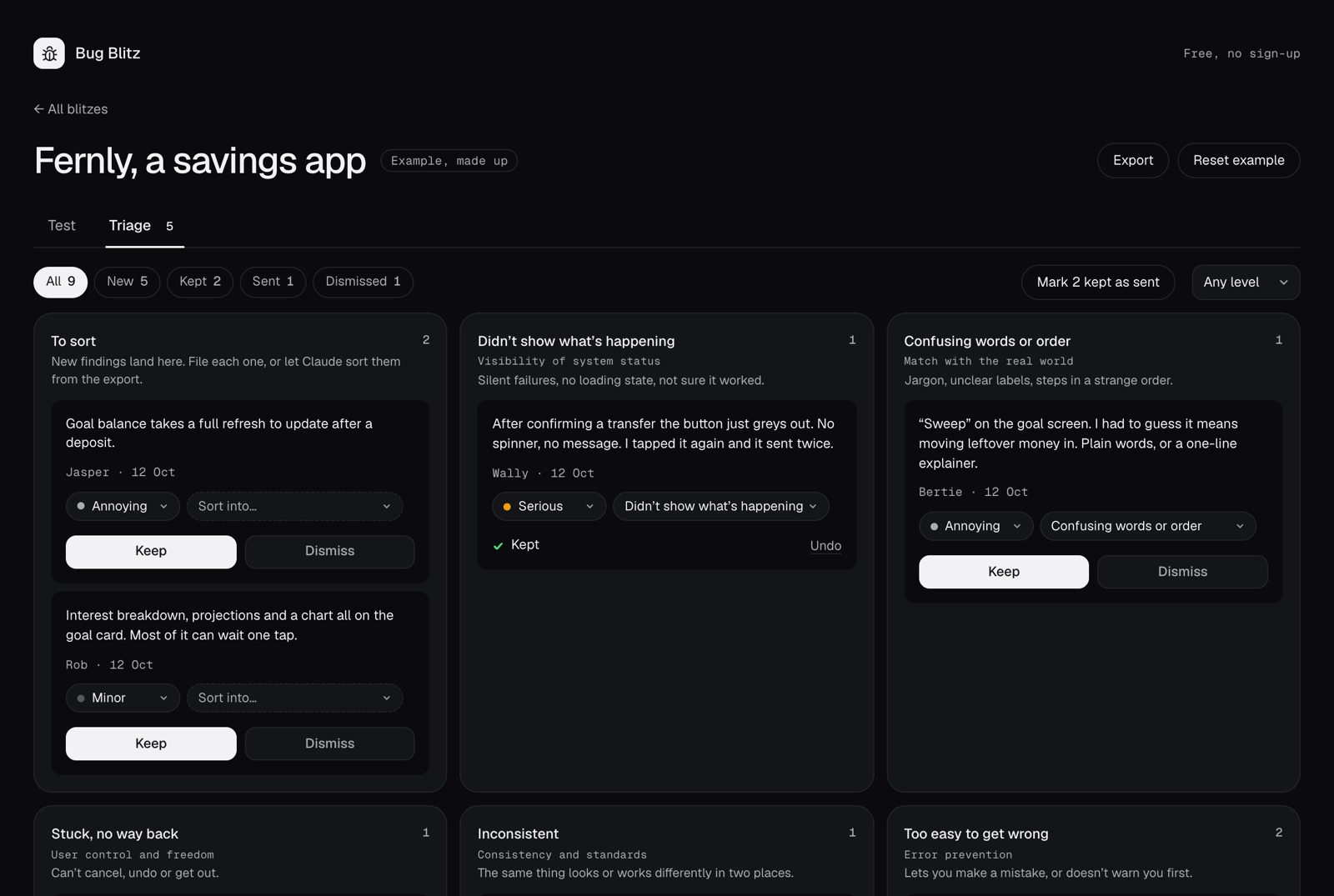Go back via All blitzes link
Image resolution: width=1334 pixels, height=896 pixels.
point(71,109)
